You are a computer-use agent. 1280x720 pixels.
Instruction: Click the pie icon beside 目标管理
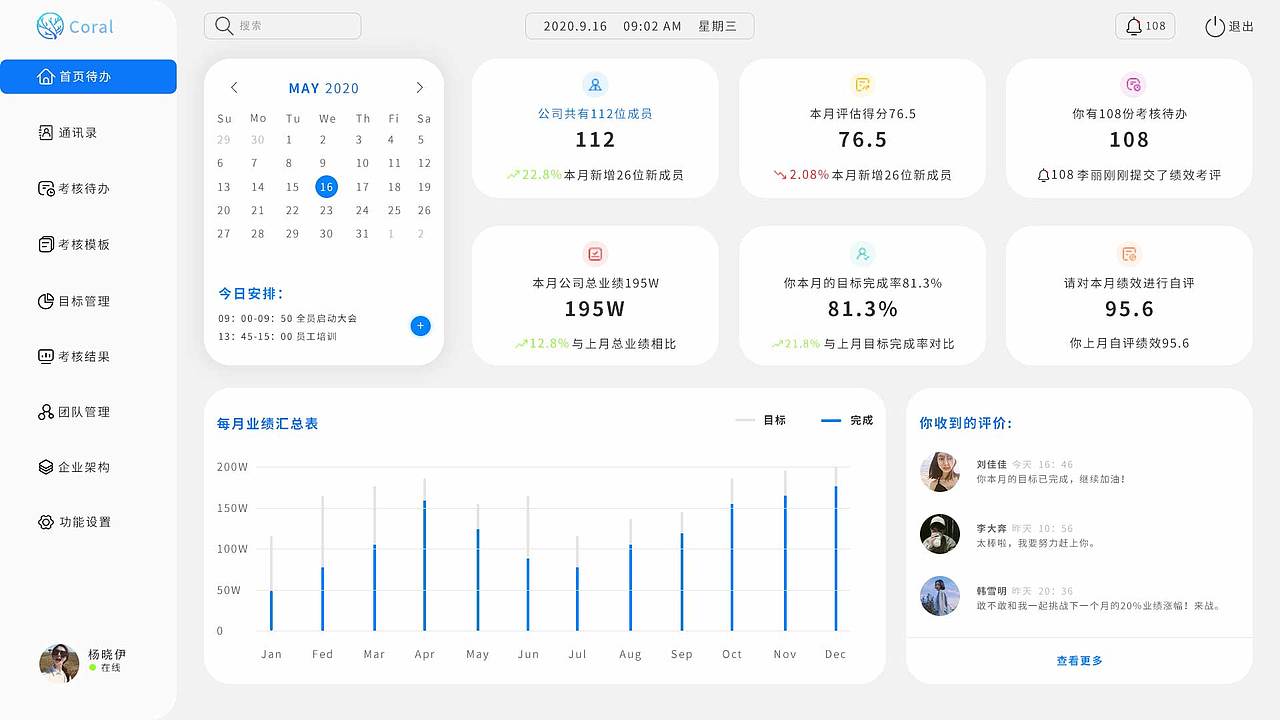(45, 301)
